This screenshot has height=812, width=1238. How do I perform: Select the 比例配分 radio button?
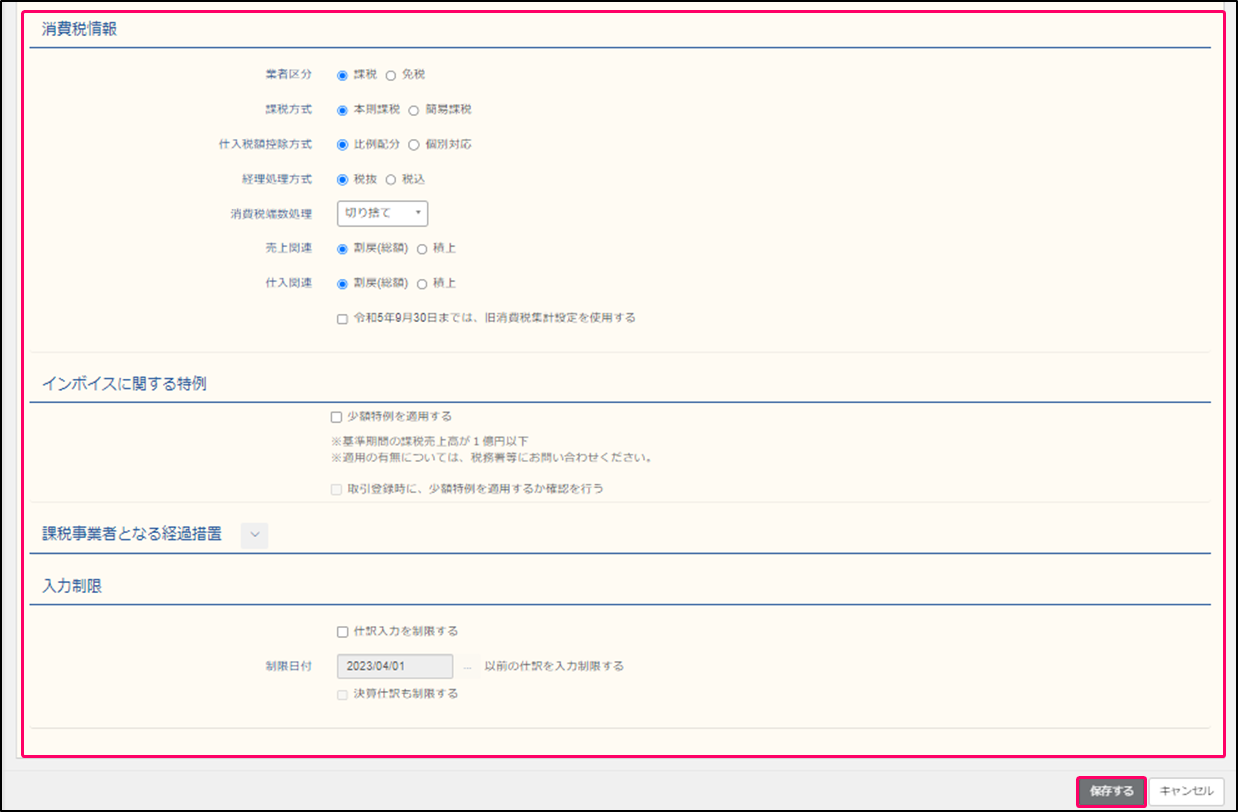[343, 145]
